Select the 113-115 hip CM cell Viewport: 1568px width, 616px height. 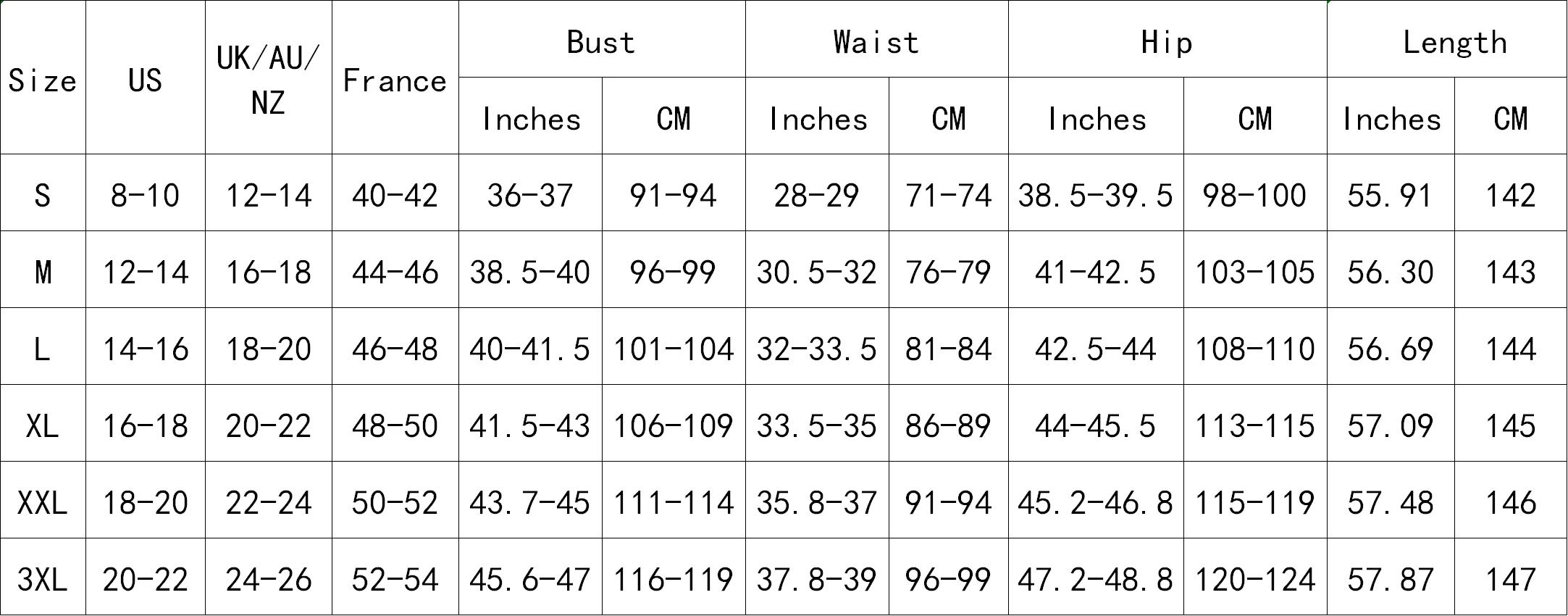(1255, 423)
